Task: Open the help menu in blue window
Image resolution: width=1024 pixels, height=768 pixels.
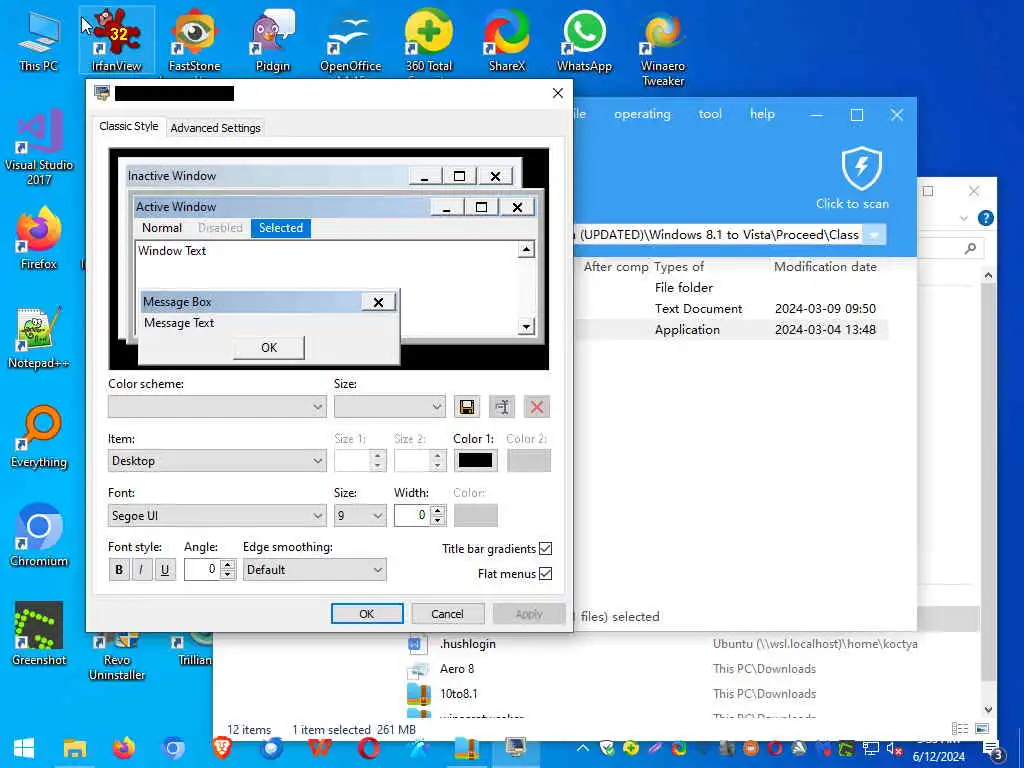Action: click(762, 114)
